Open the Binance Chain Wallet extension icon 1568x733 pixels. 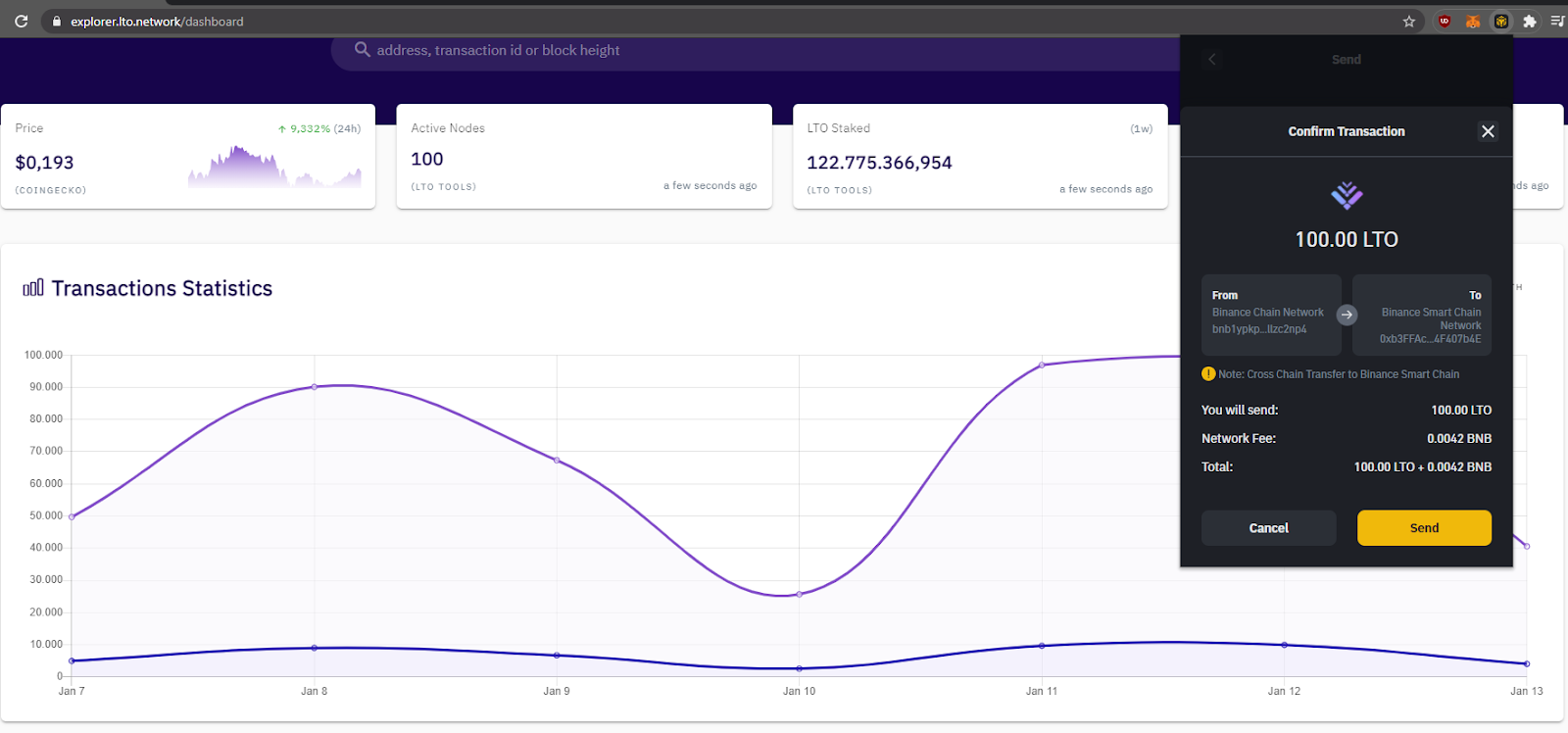(1501, 21)
